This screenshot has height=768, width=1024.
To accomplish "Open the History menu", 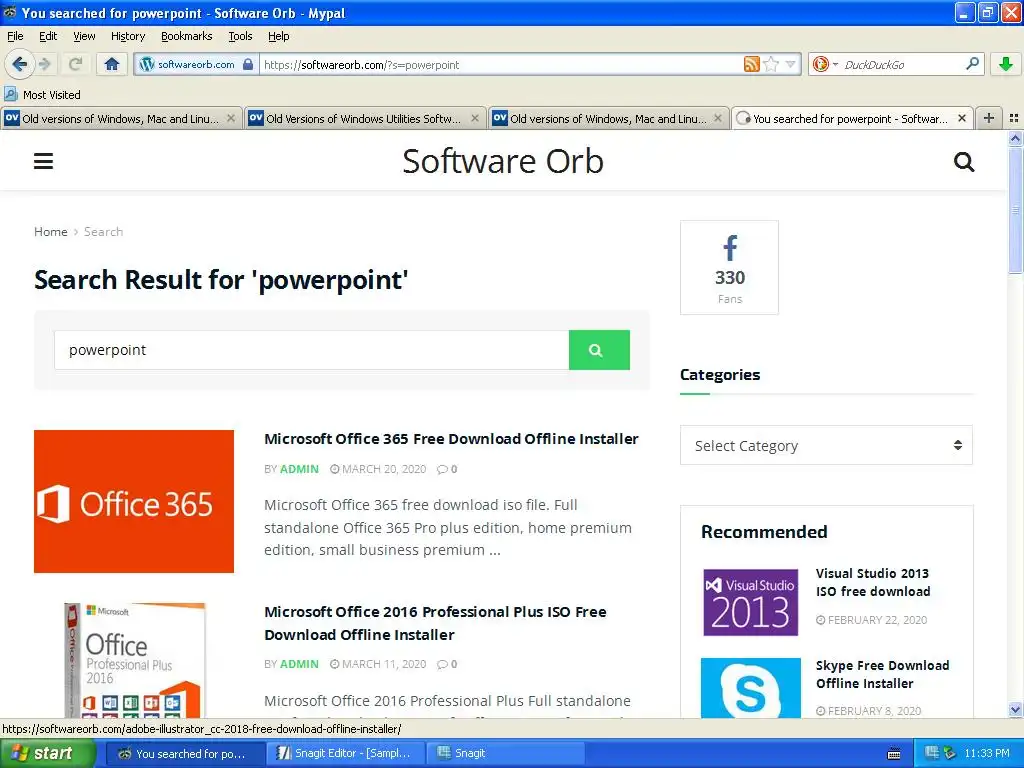I will click(127, 36).
